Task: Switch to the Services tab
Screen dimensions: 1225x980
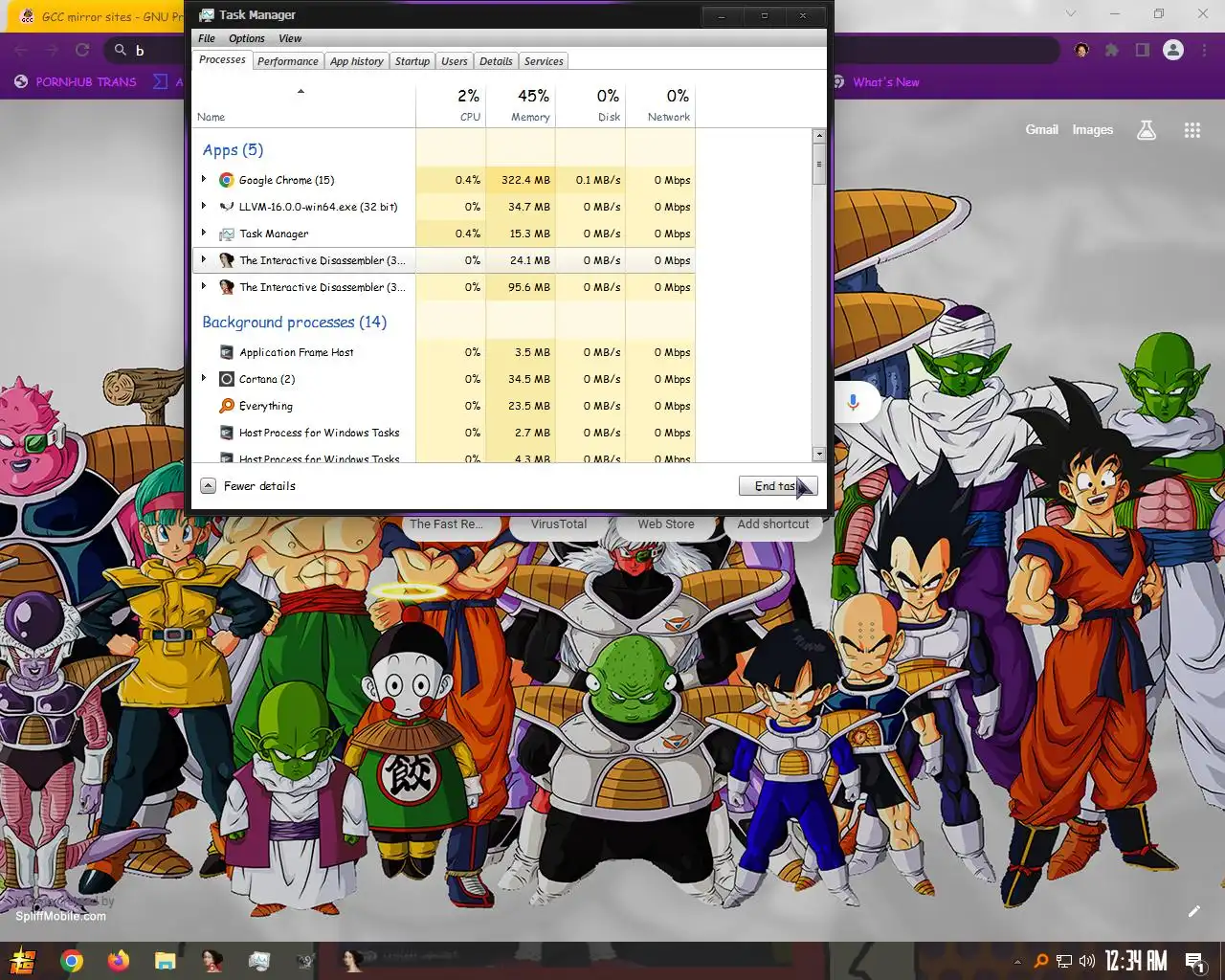Action: click(x=544, y=61)
